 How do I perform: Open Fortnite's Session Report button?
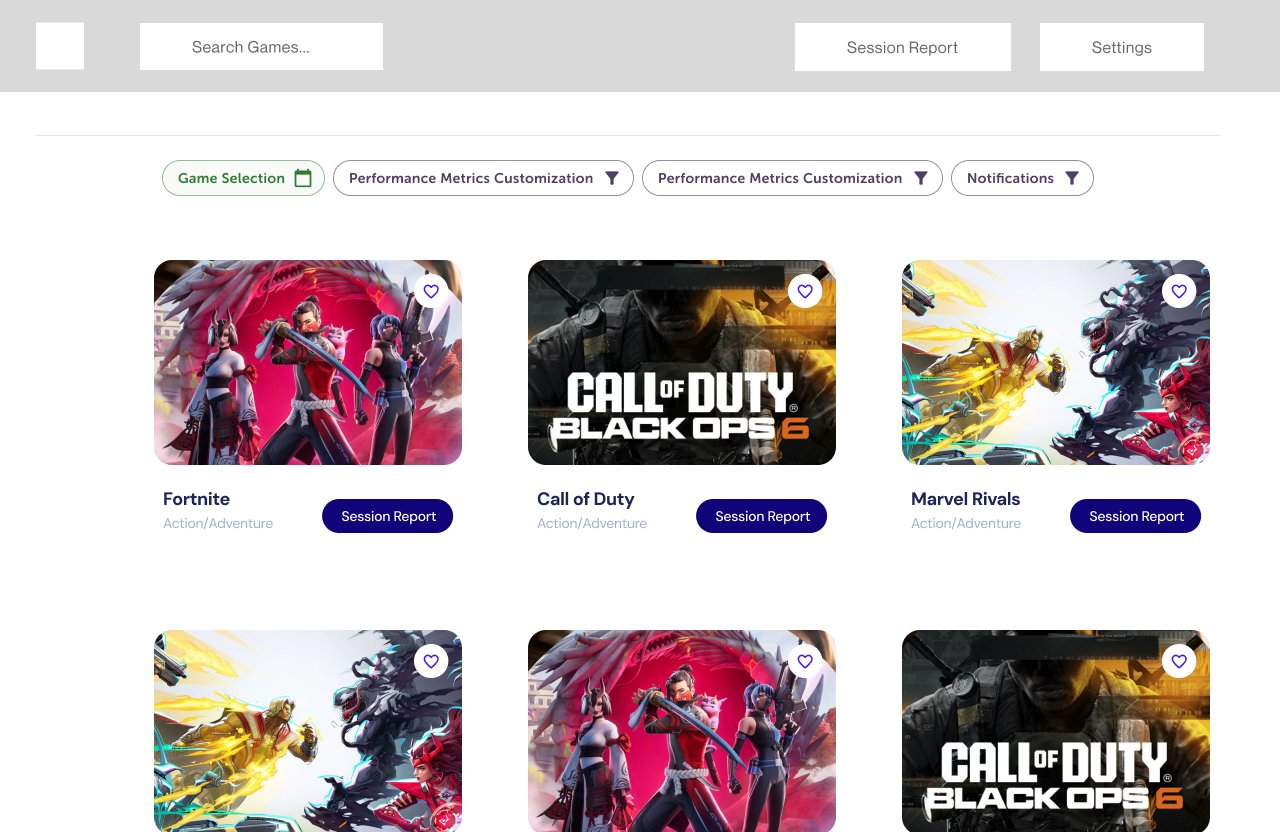388,516
